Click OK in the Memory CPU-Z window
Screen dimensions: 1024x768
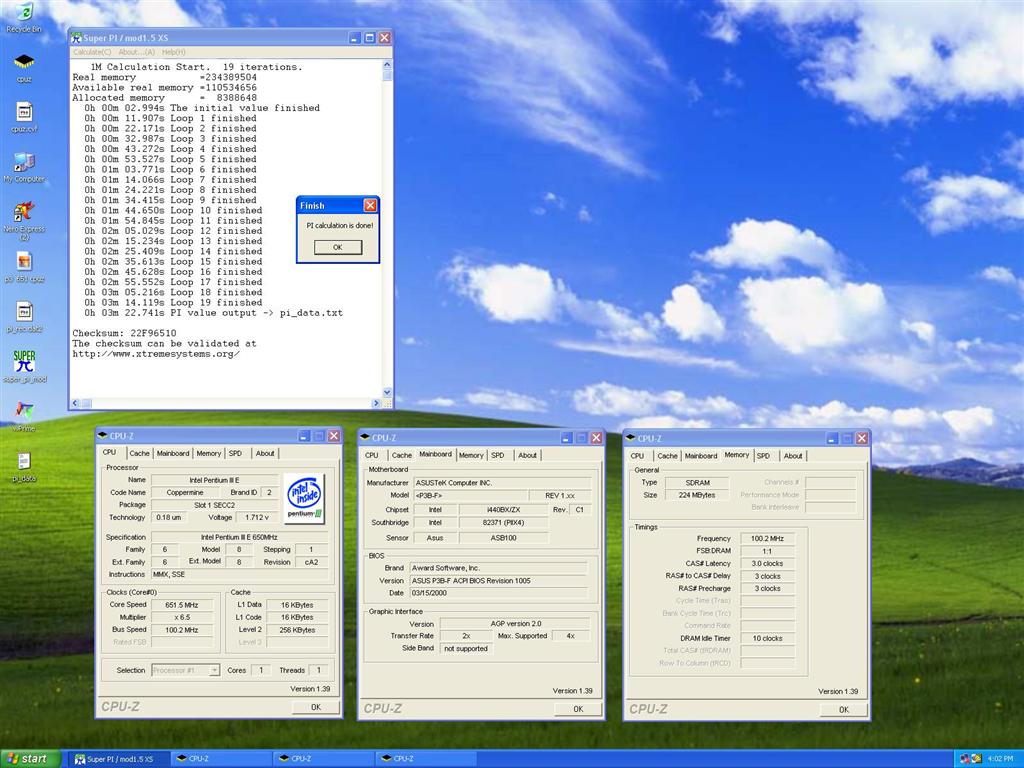click(844, 710)
